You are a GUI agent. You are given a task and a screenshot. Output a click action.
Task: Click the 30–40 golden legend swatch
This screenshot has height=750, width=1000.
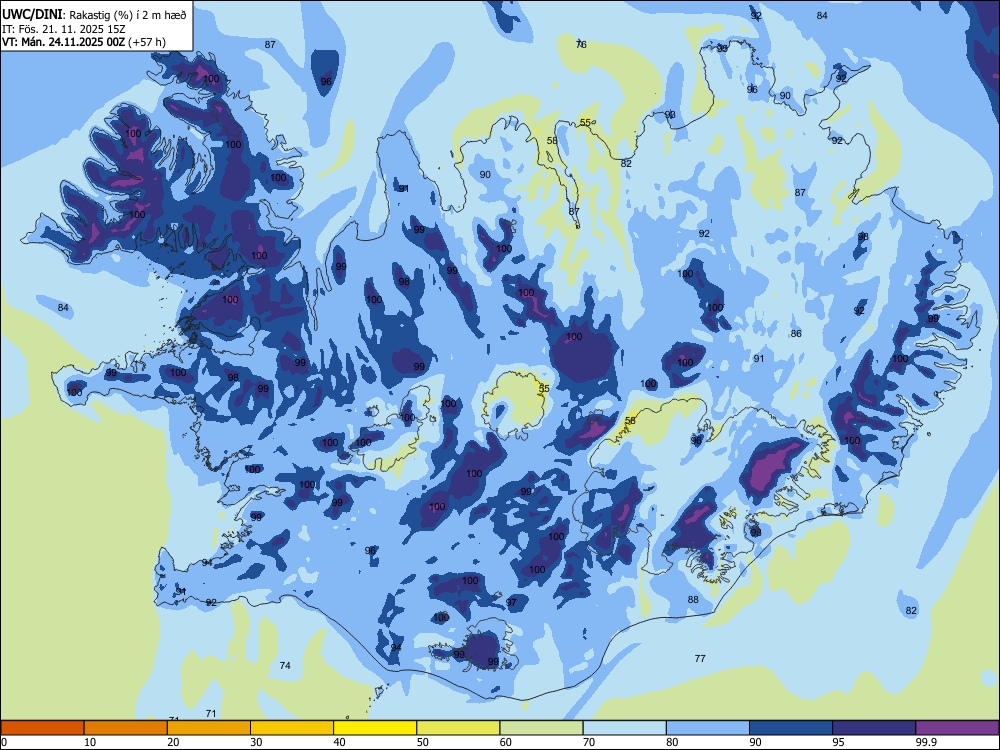tap(292, 728)
